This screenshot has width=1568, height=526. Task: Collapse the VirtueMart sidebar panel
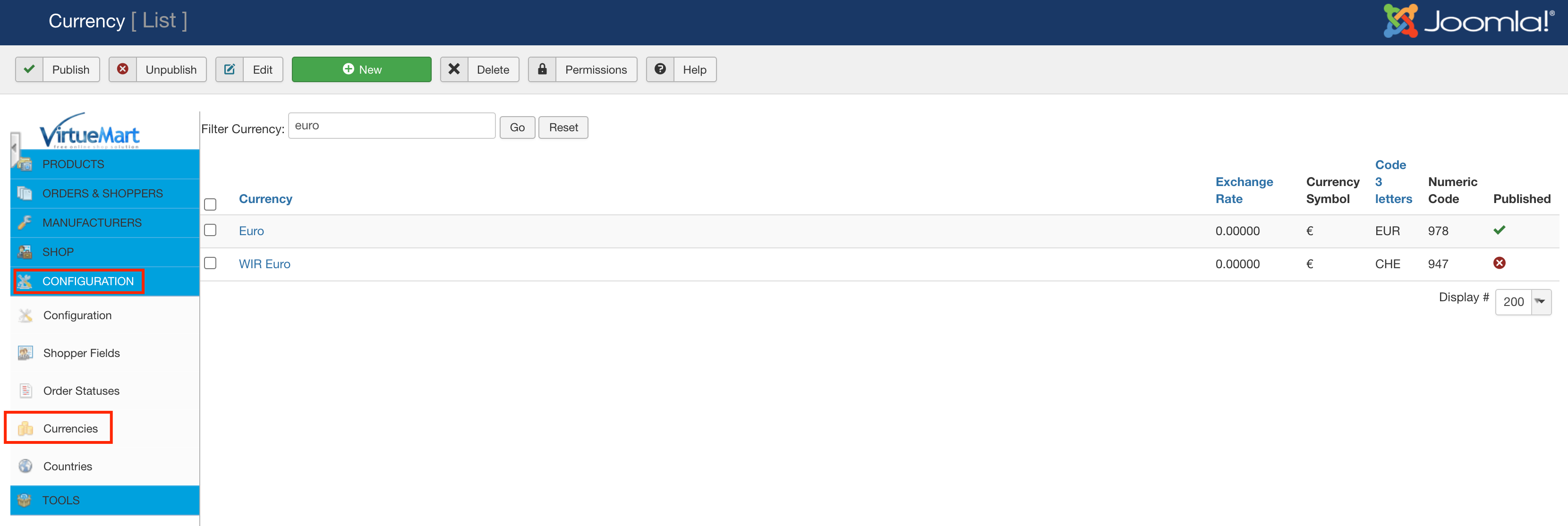pos(13,147)
